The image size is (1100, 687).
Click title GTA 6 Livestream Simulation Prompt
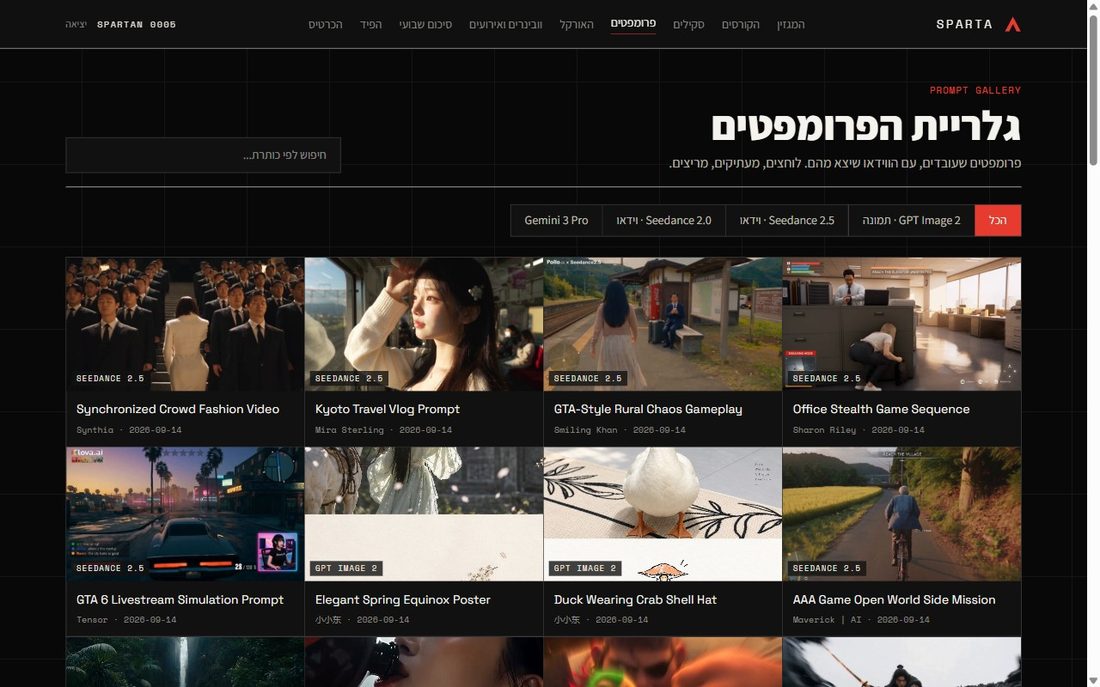180,600
